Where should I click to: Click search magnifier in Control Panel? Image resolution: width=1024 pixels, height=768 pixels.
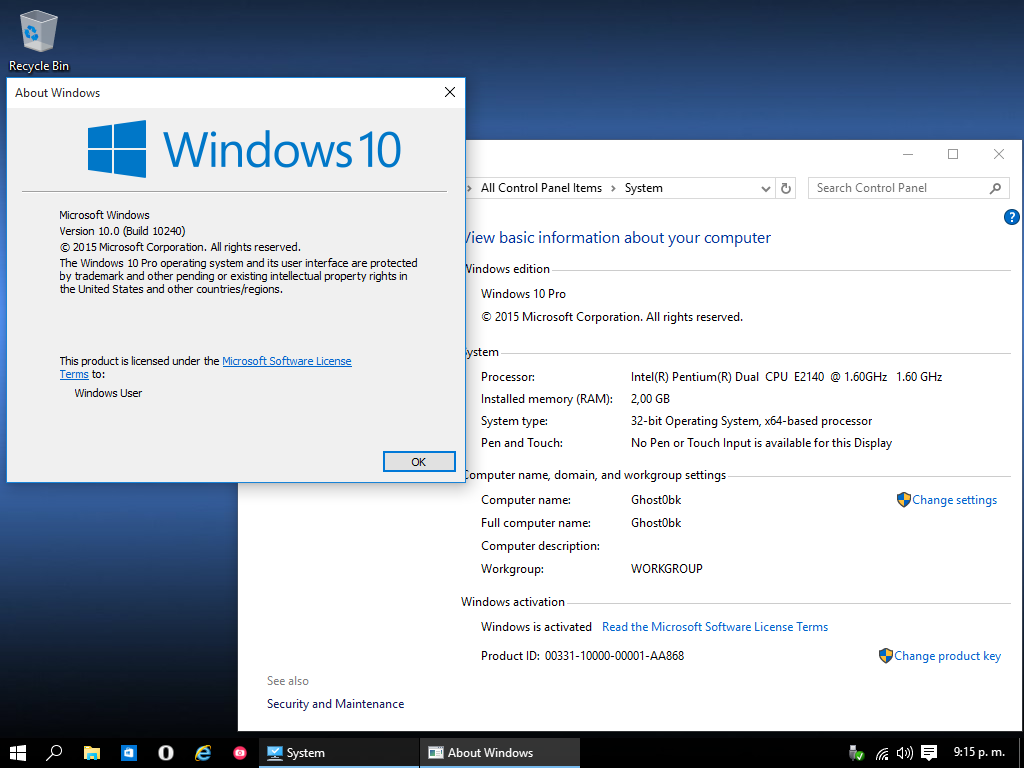pyautogui.click(x=995, y=188)
